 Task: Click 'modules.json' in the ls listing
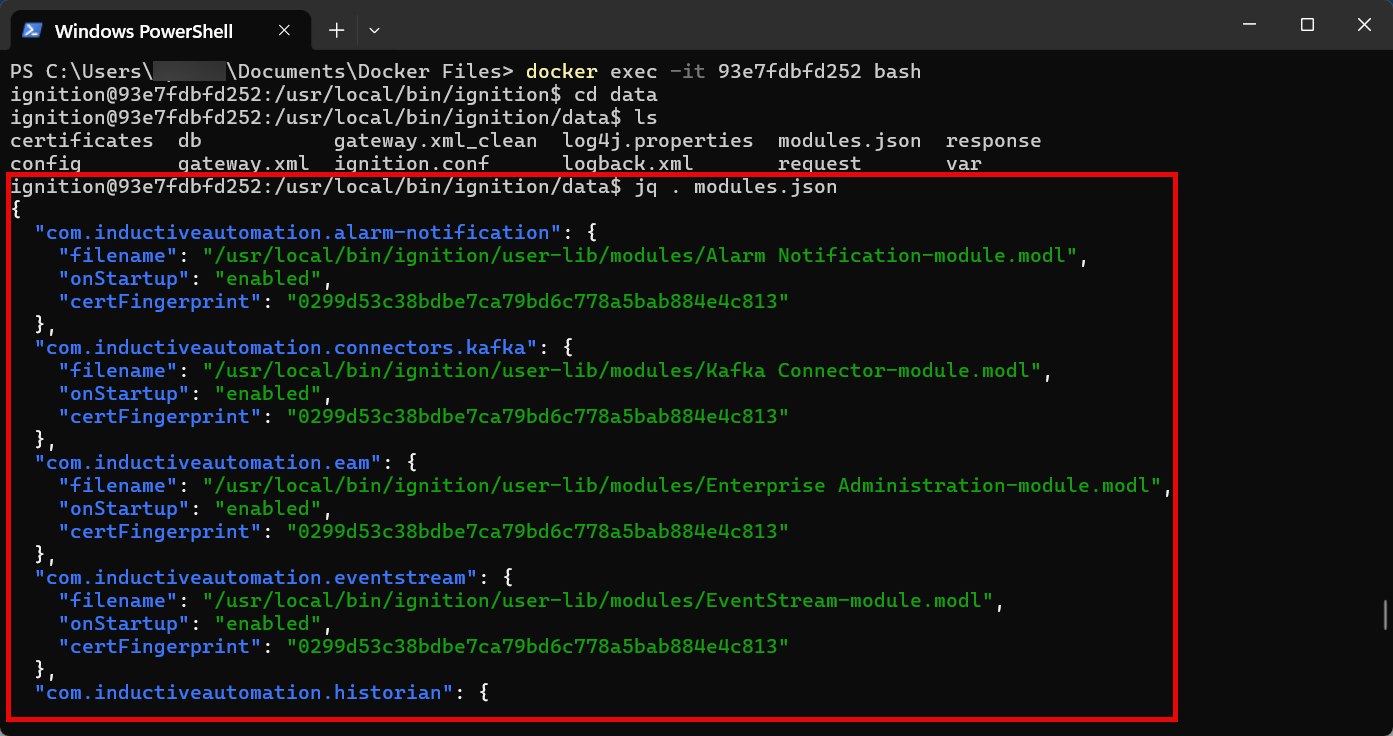[850, 140]
